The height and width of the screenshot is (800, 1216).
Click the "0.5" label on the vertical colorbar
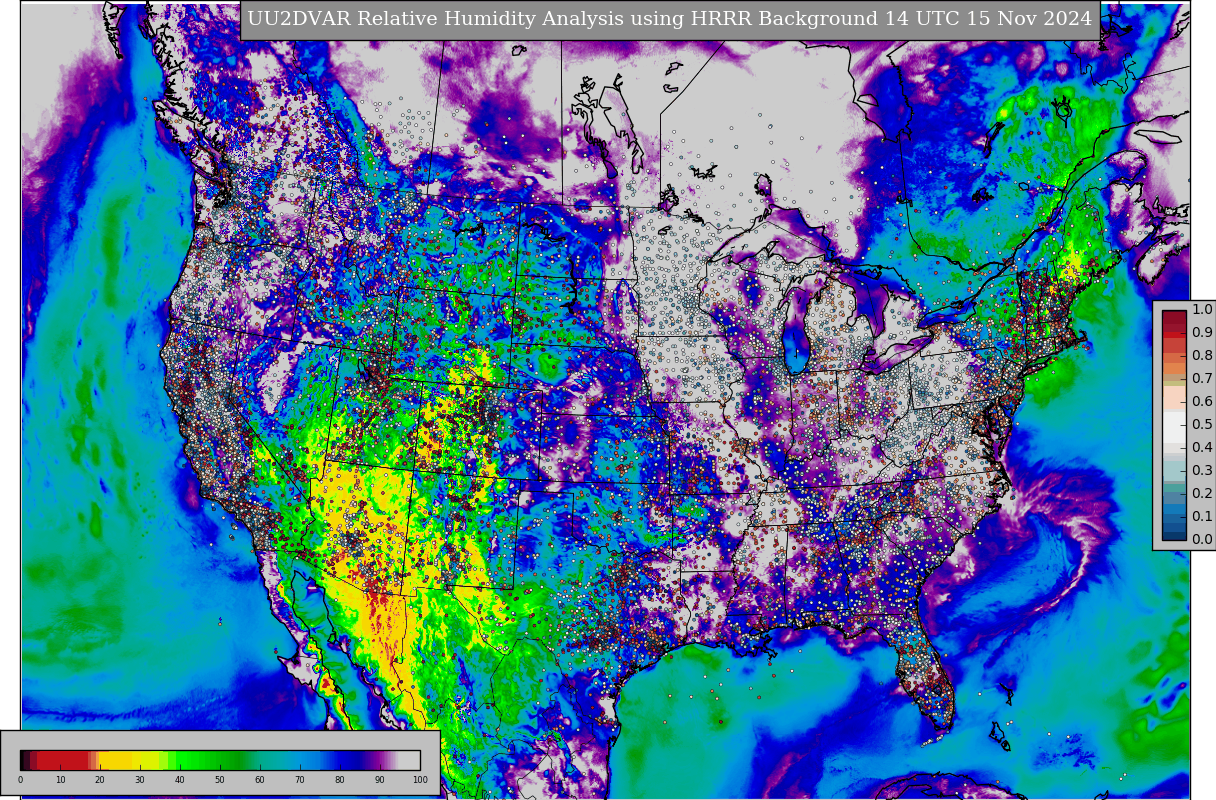click(1202, 425)
